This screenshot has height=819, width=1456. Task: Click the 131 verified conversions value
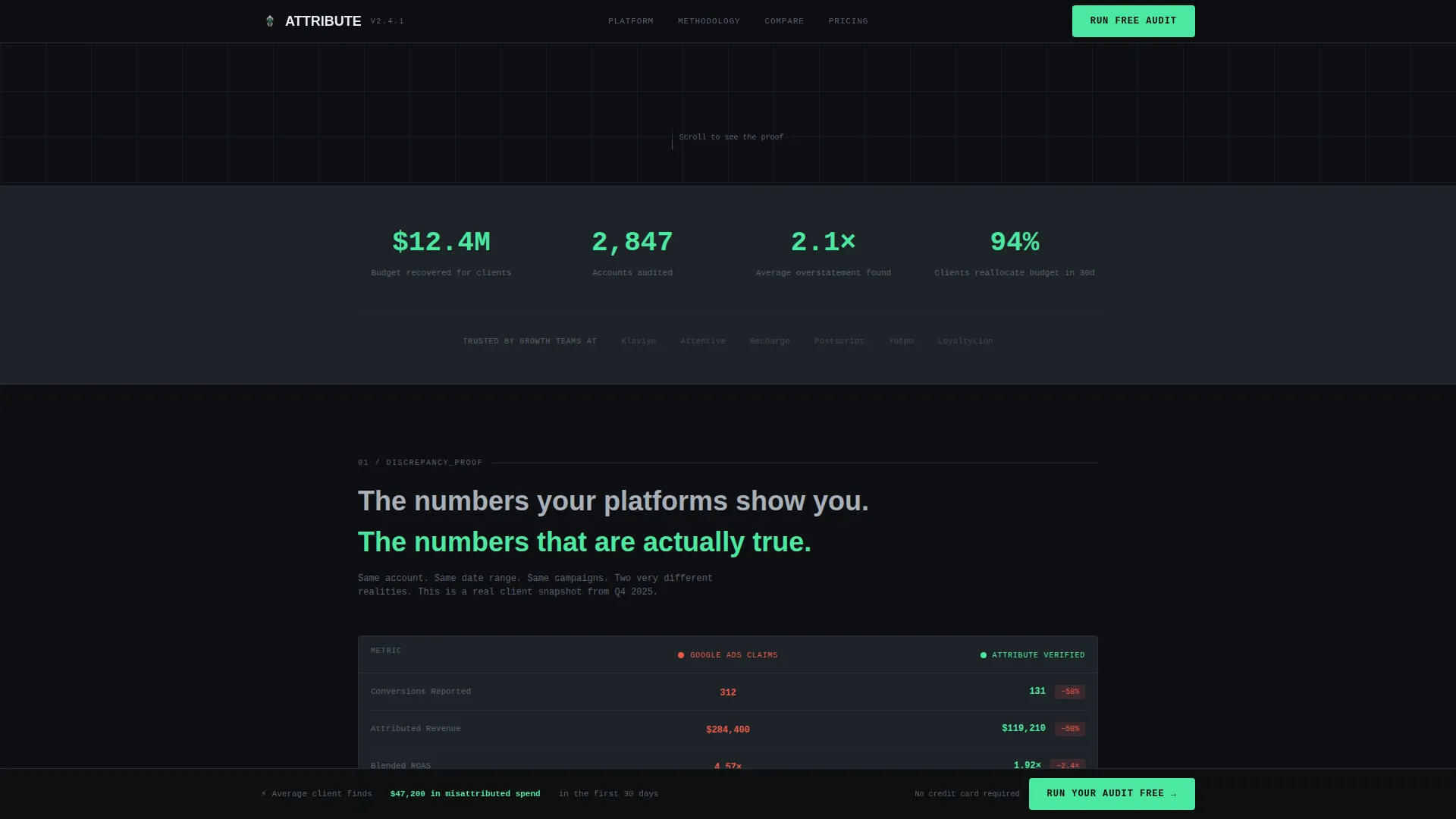tap(1037, 692)
